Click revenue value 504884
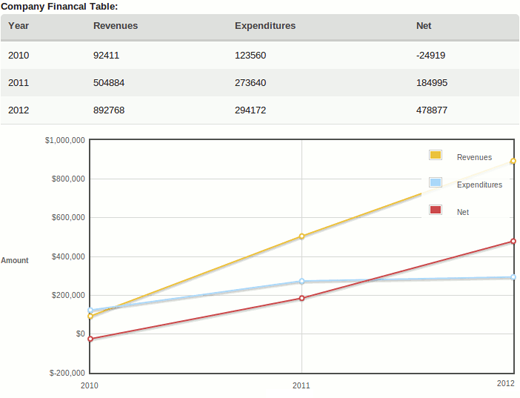 [109, 83]
